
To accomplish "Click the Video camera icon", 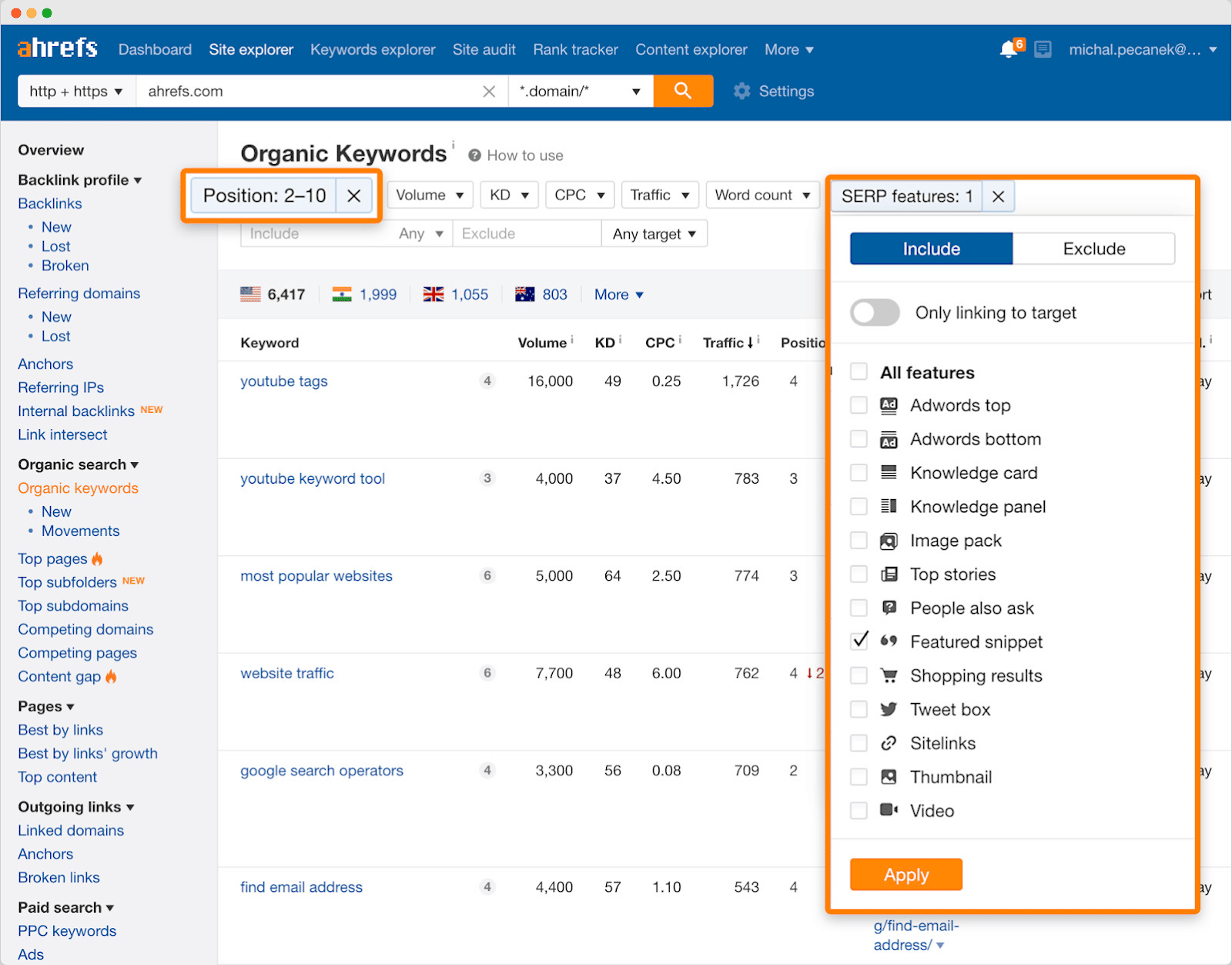I will [x=889, y=809].
